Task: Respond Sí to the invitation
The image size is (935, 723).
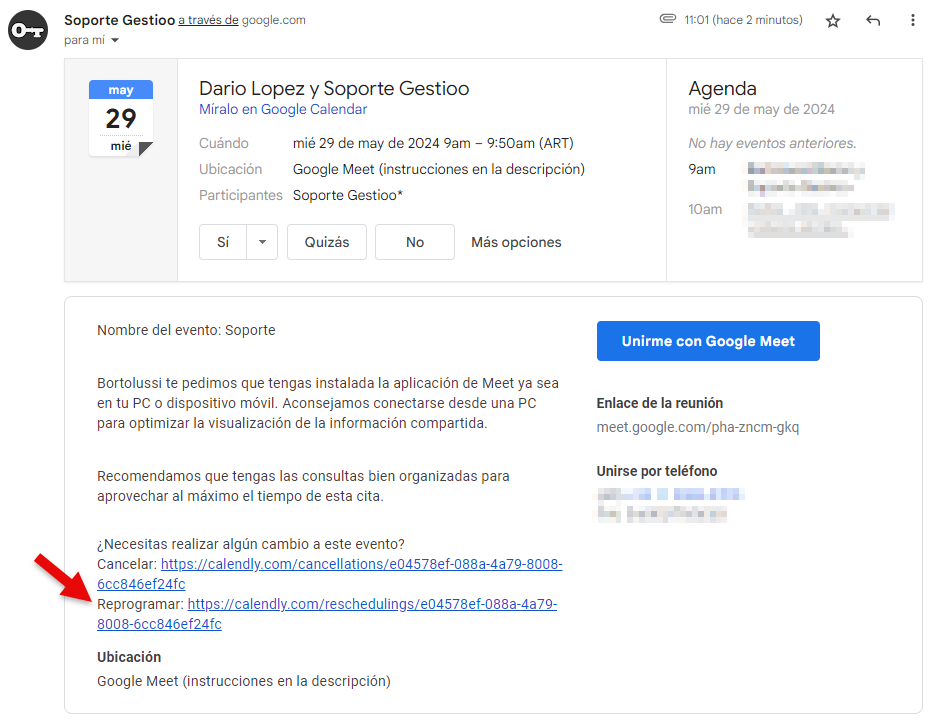Action: pyautogui.click(x=223, y=242)
